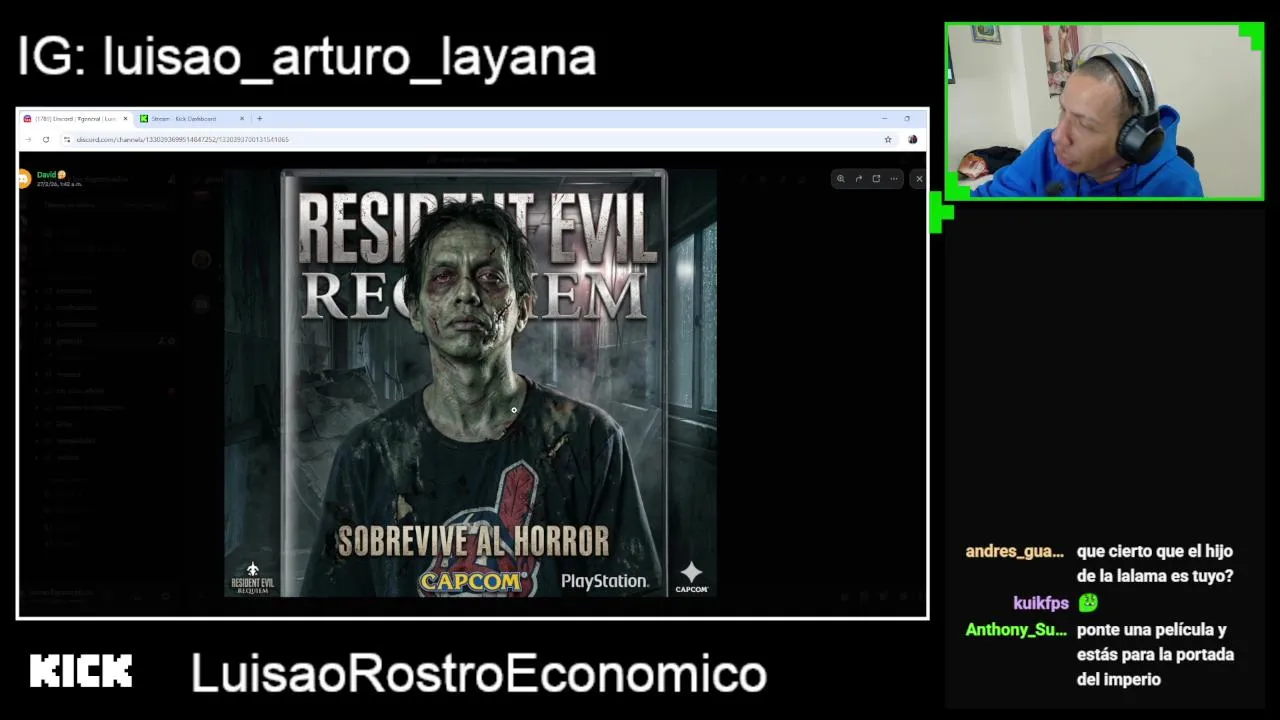Close the Kick Dashboard browser tab
Viewport: 1280px width, 720px height.
tap(241, 118)
